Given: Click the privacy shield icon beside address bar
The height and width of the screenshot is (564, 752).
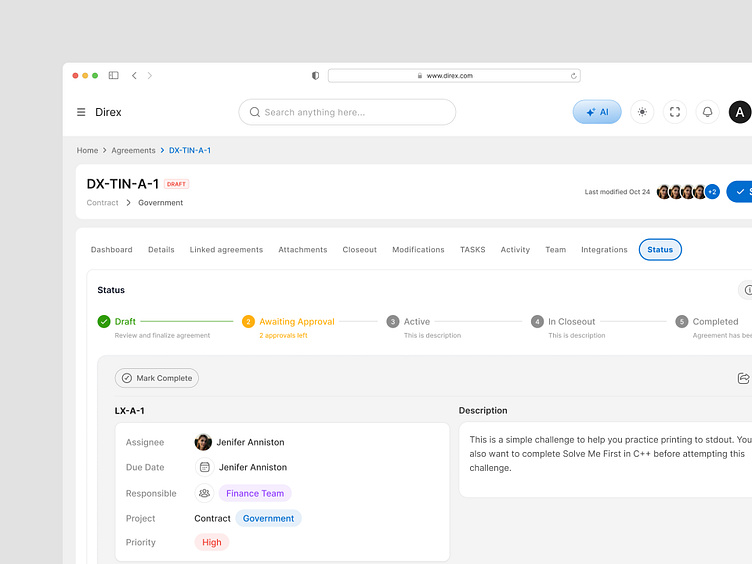Looking at the screenshot, I should pyautogui.click(x=315, y=75).
